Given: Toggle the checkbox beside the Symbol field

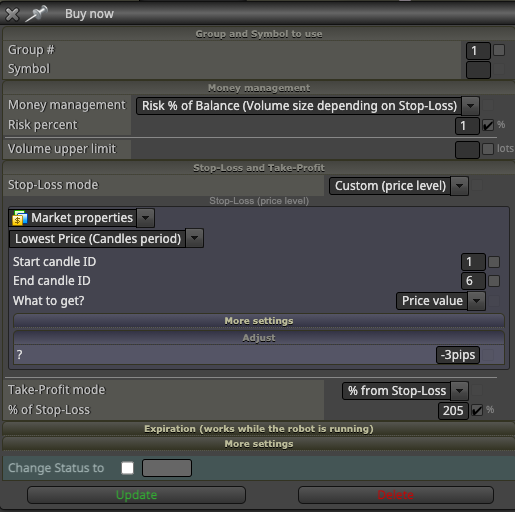Looking at the screenshot, I should coord(499,69).
